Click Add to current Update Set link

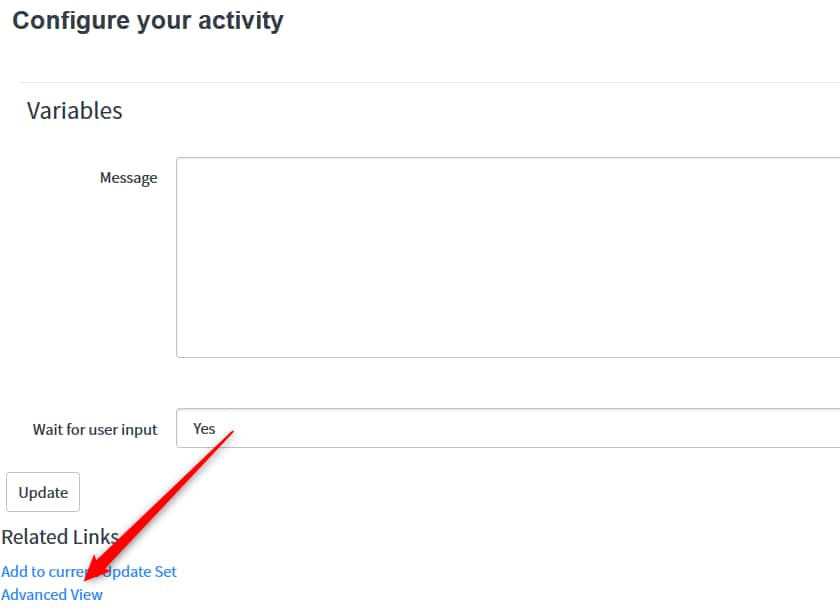click(x=40, y=572)
